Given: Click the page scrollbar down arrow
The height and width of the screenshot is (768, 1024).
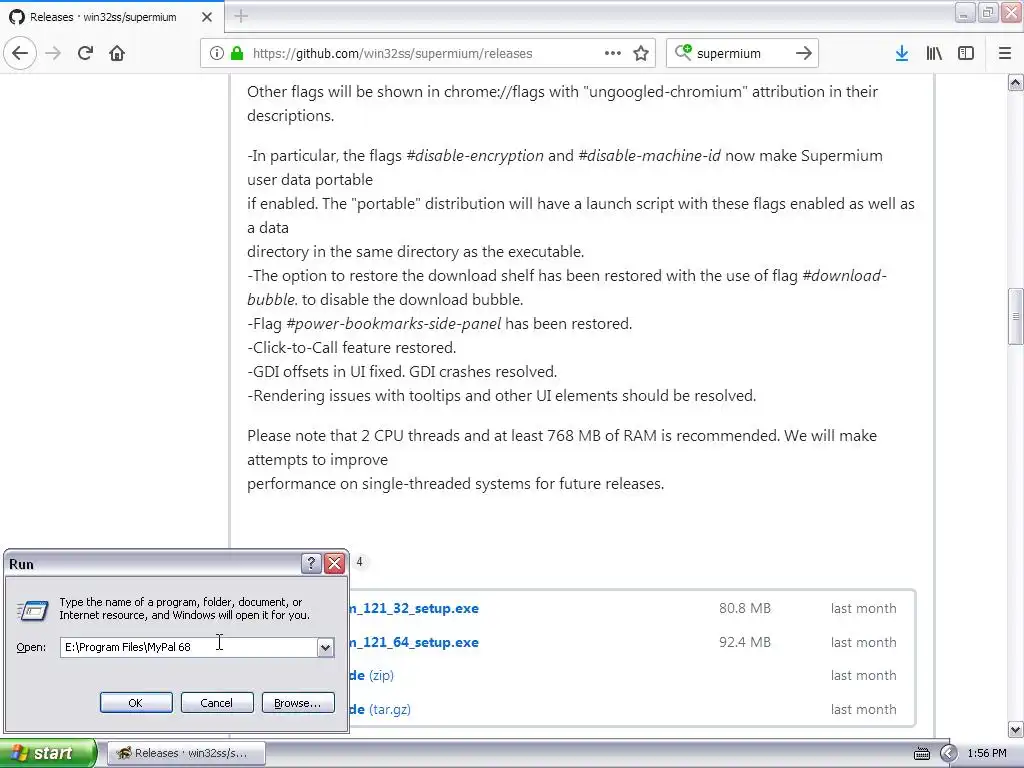Looking at the screenshot, I should coord(1016,729).
